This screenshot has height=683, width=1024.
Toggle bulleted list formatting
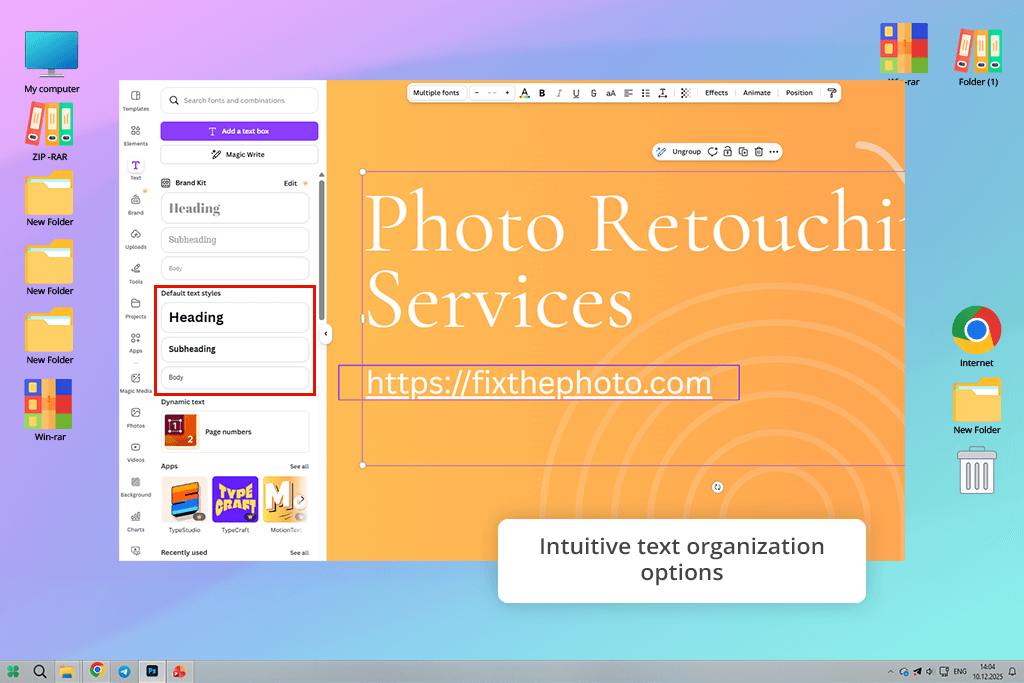pos(645,93)
